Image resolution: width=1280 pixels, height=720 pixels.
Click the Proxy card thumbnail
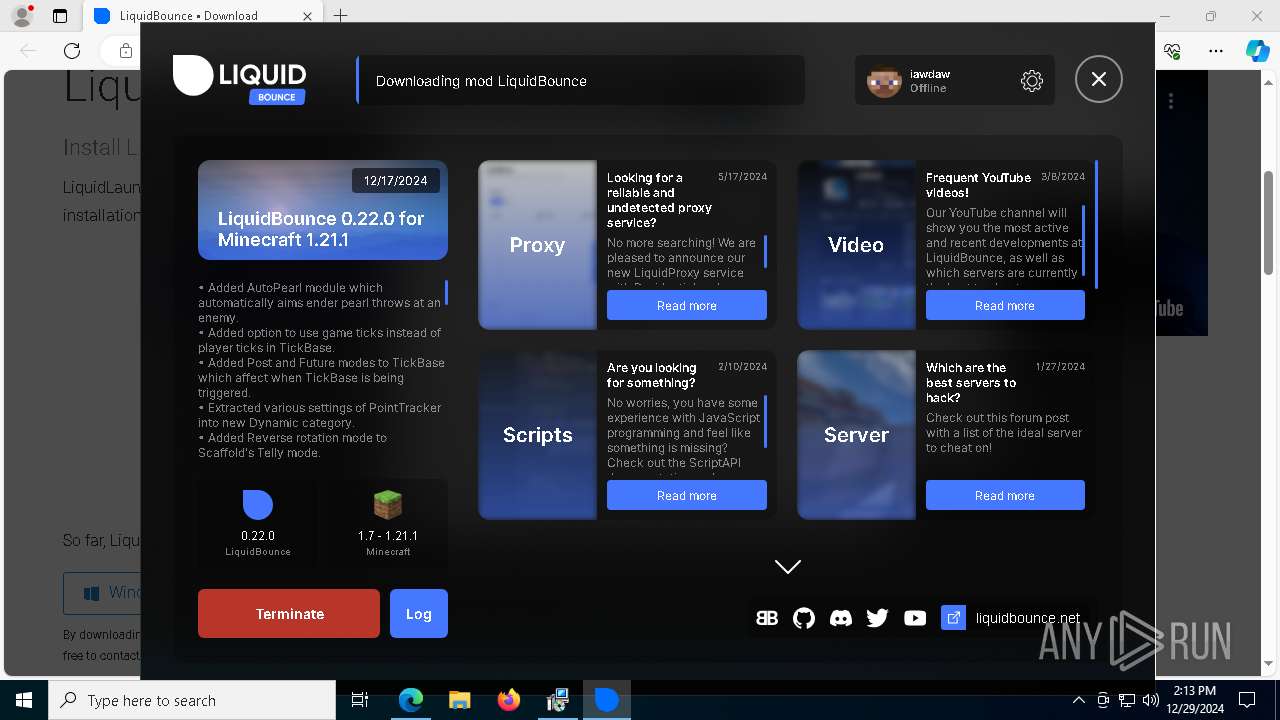click(x=538, y=245)
